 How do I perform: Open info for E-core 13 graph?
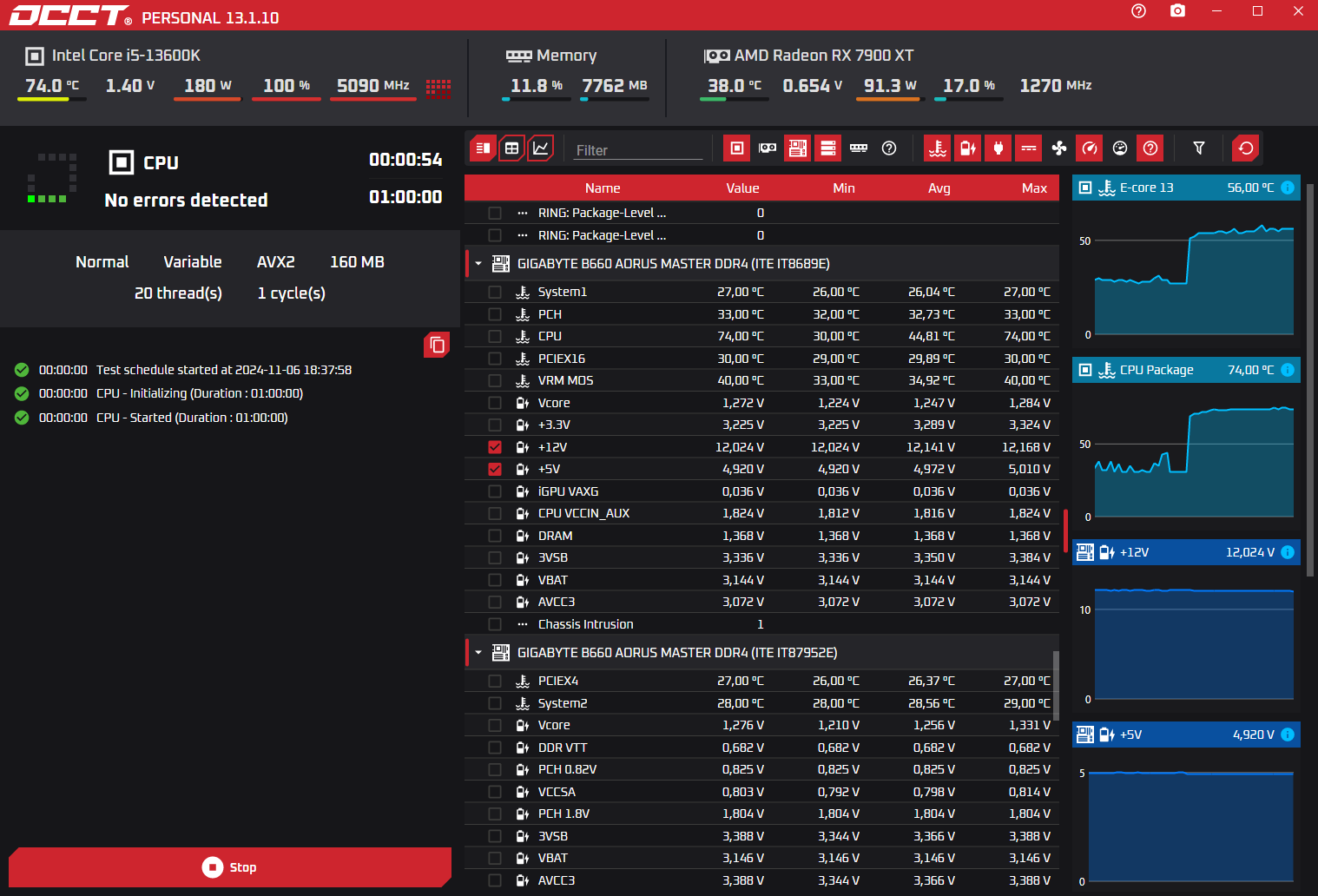1288,188
